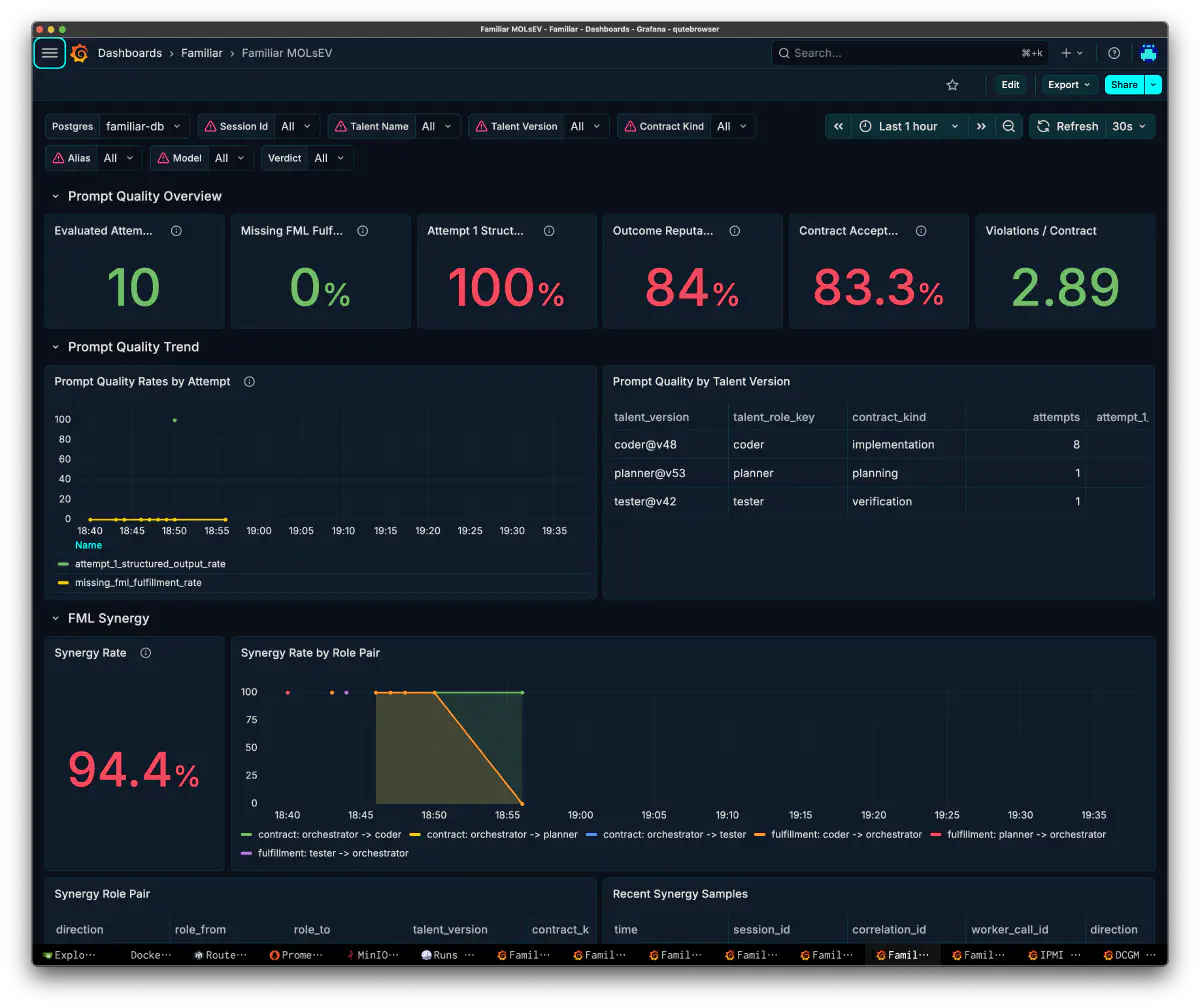The image size is (1200, 1008).
Task: Click warning triangle next to Session Id
Action: (x=210, y=127)
